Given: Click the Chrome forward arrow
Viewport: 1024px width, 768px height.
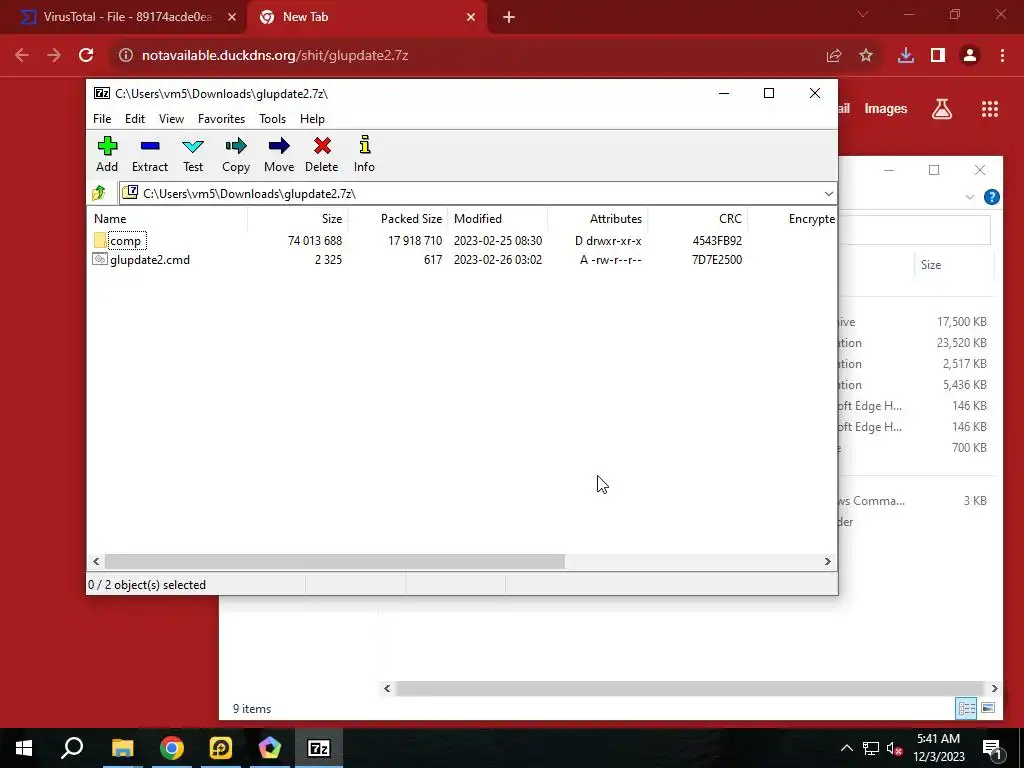Looking at the screenshot, I should [x=54, y=56].
